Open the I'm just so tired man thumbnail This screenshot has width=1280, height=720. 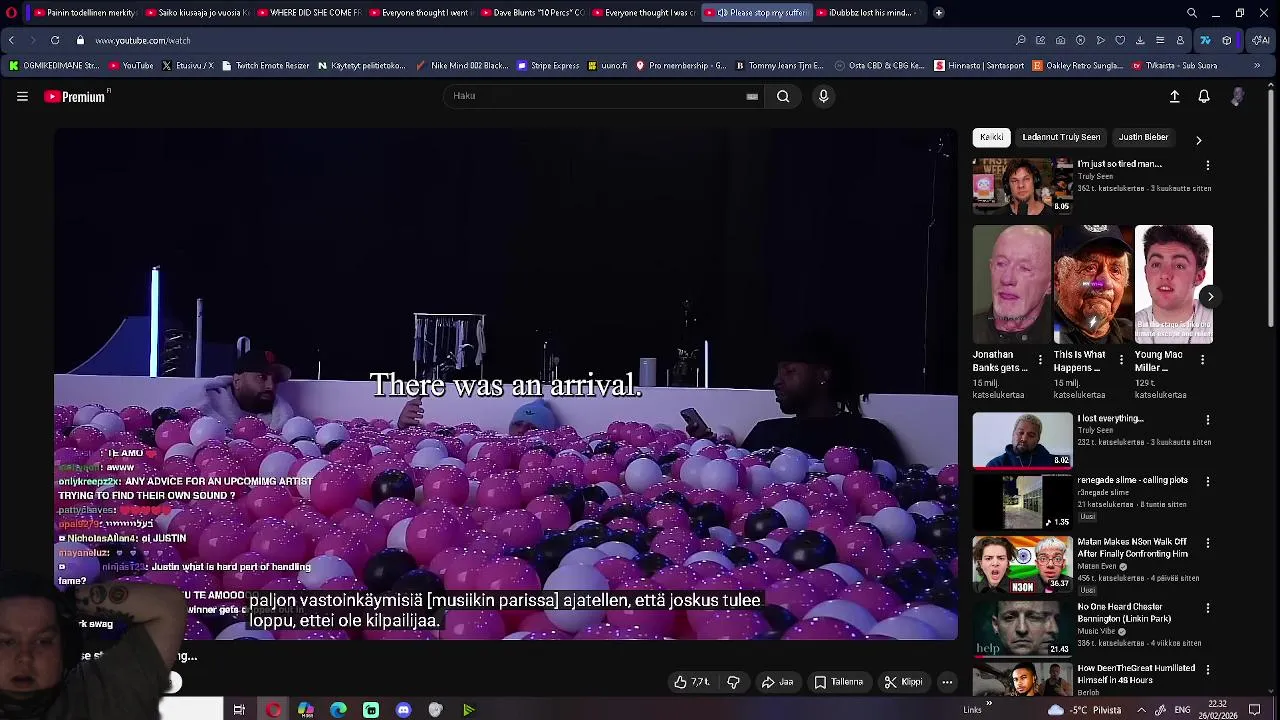(1022, 186)
